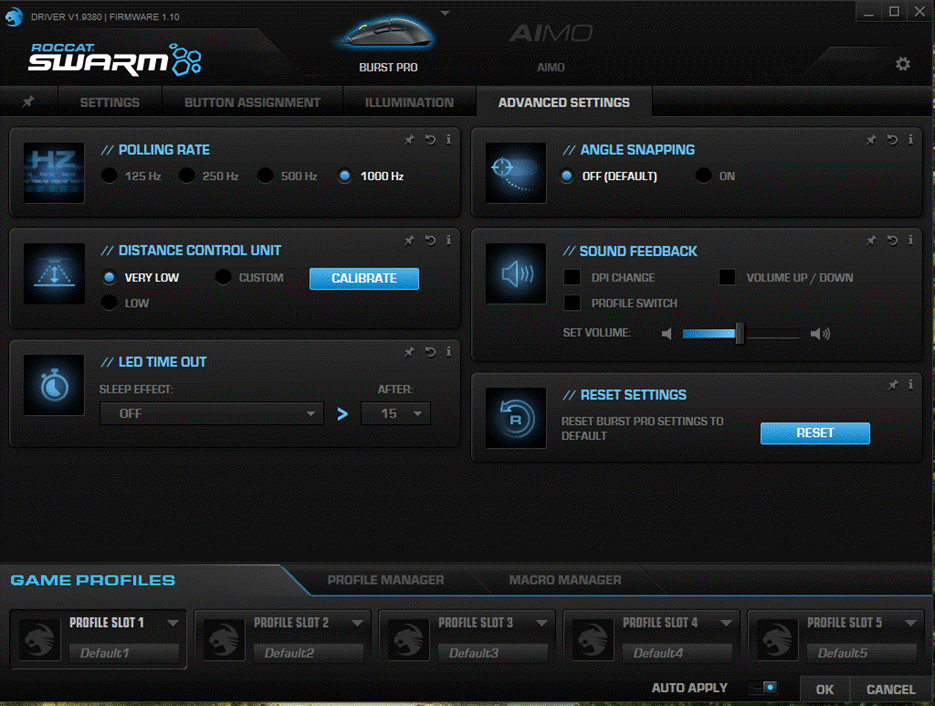Select 1000 Hz polling rate
Viewport: 935px width, 706px height.
click(x=345, y=176)
